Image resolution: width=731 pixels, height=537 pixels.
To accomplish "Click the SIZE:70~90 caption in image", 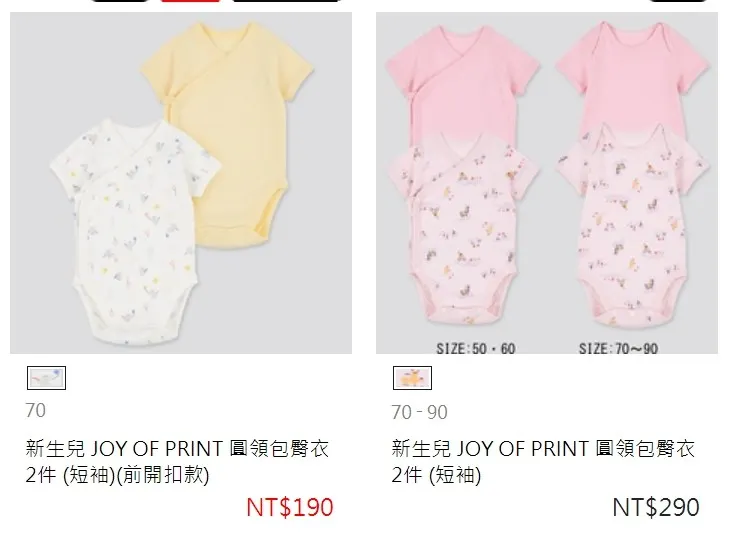I will [x=618, y=348].
